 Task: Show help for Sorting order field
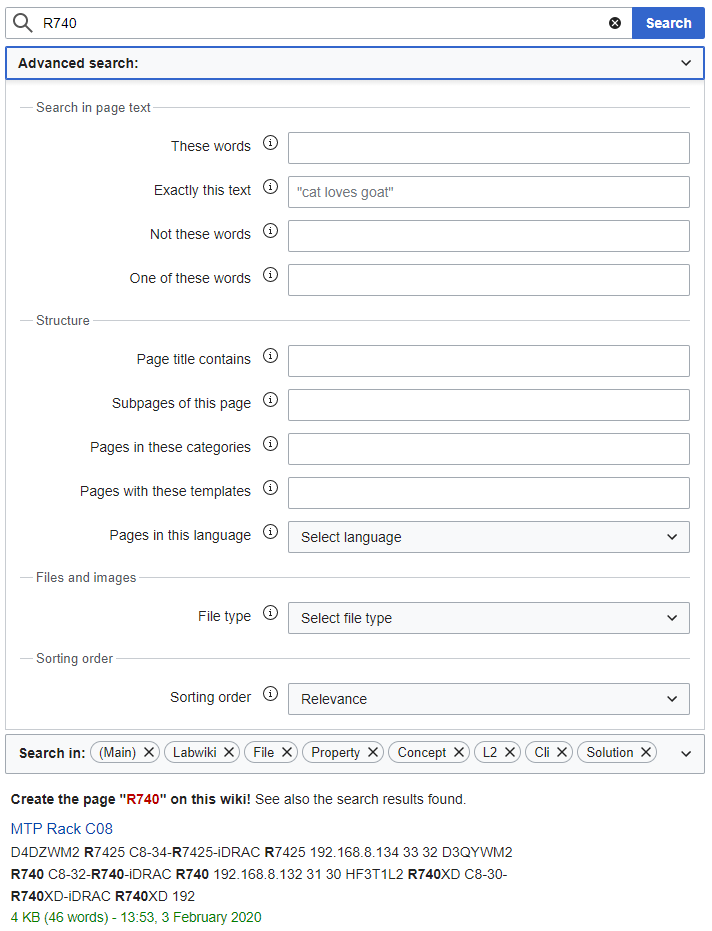270,694
